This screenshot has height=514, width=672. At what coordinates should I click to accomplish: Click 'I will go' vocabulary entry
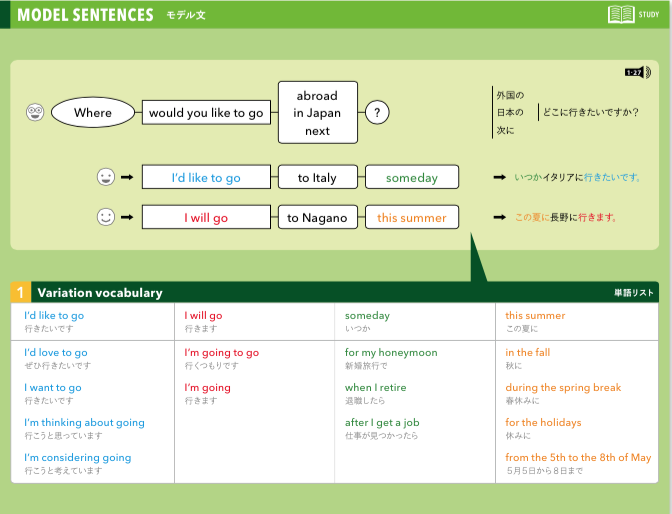204,316
